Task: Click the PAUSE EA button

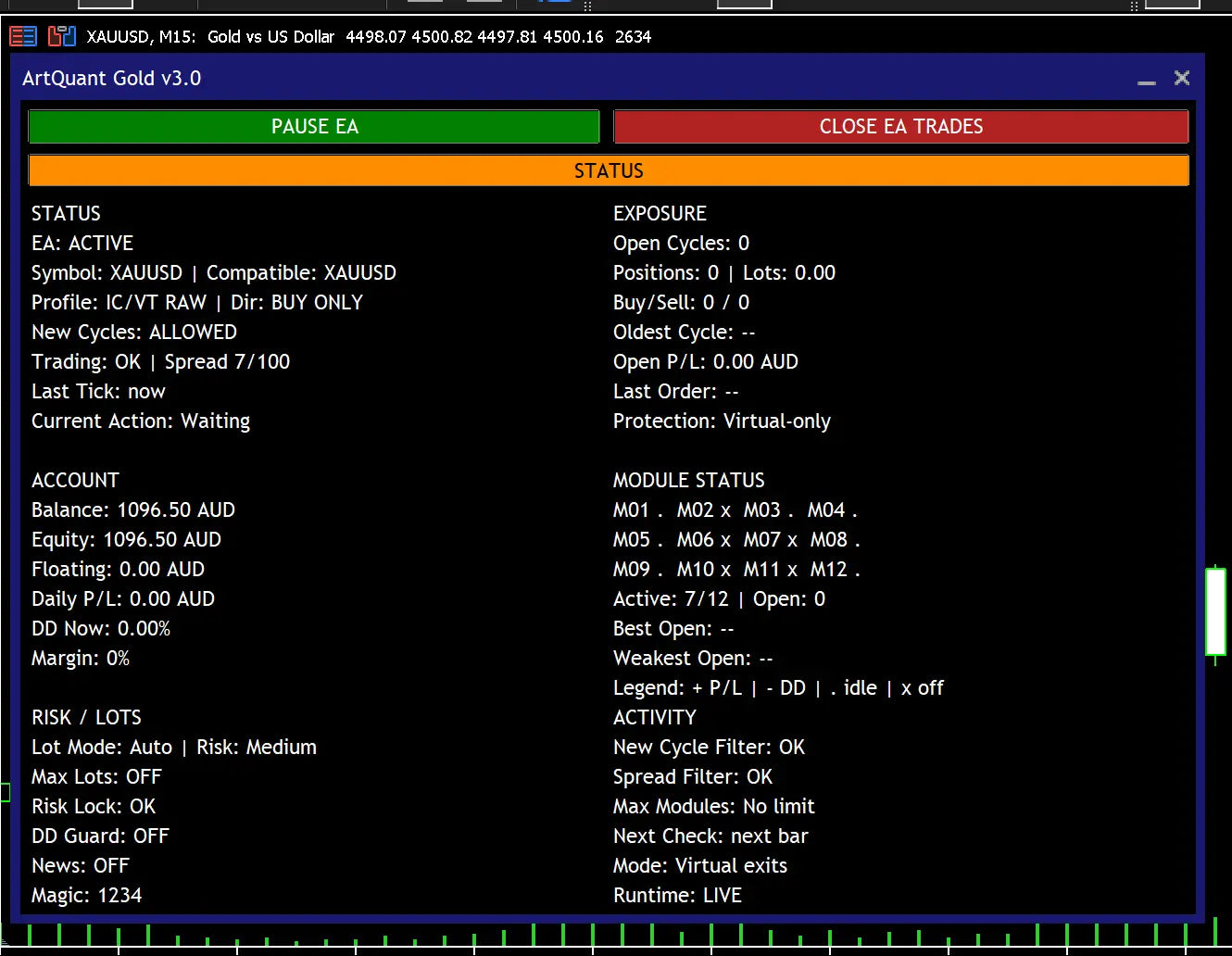Action: click(x=314, y=127)
